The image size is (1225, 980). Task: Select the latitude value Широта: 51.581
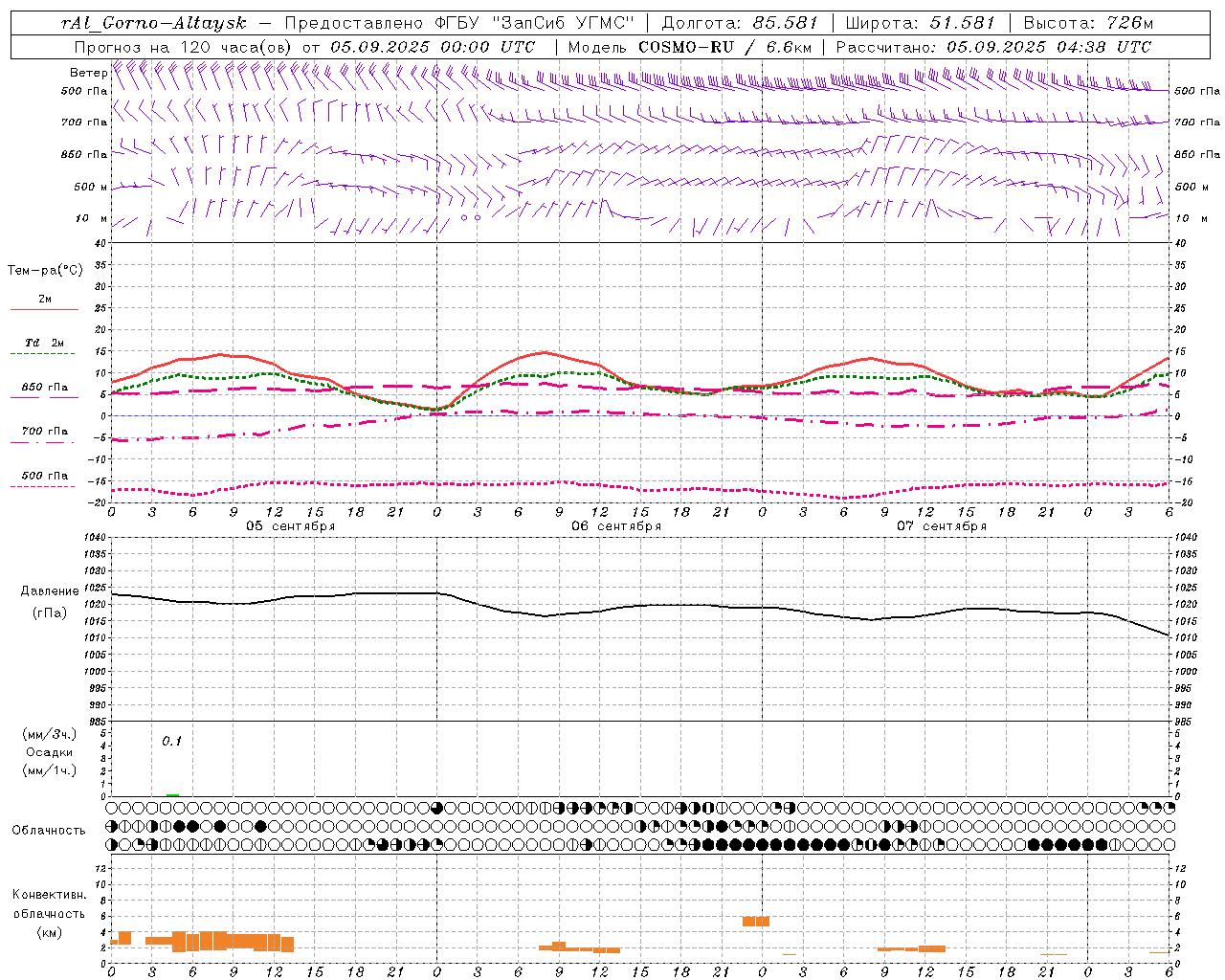[x=921, y=23]
